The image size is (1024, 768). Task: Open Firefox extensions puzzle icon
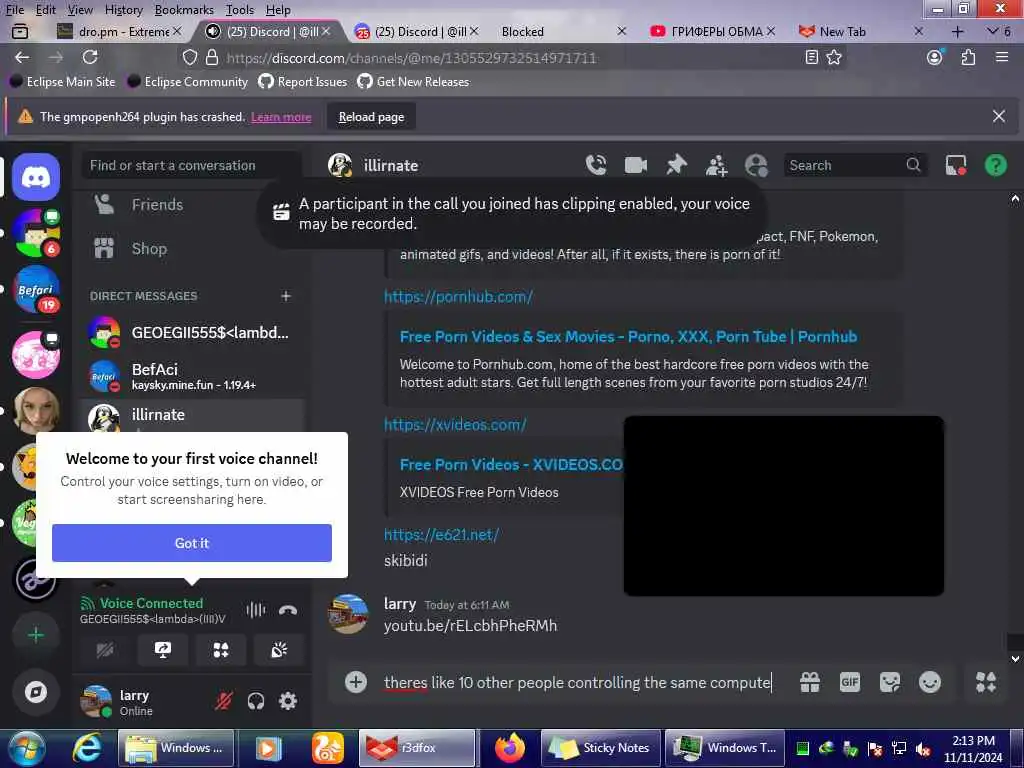(968, 57)
